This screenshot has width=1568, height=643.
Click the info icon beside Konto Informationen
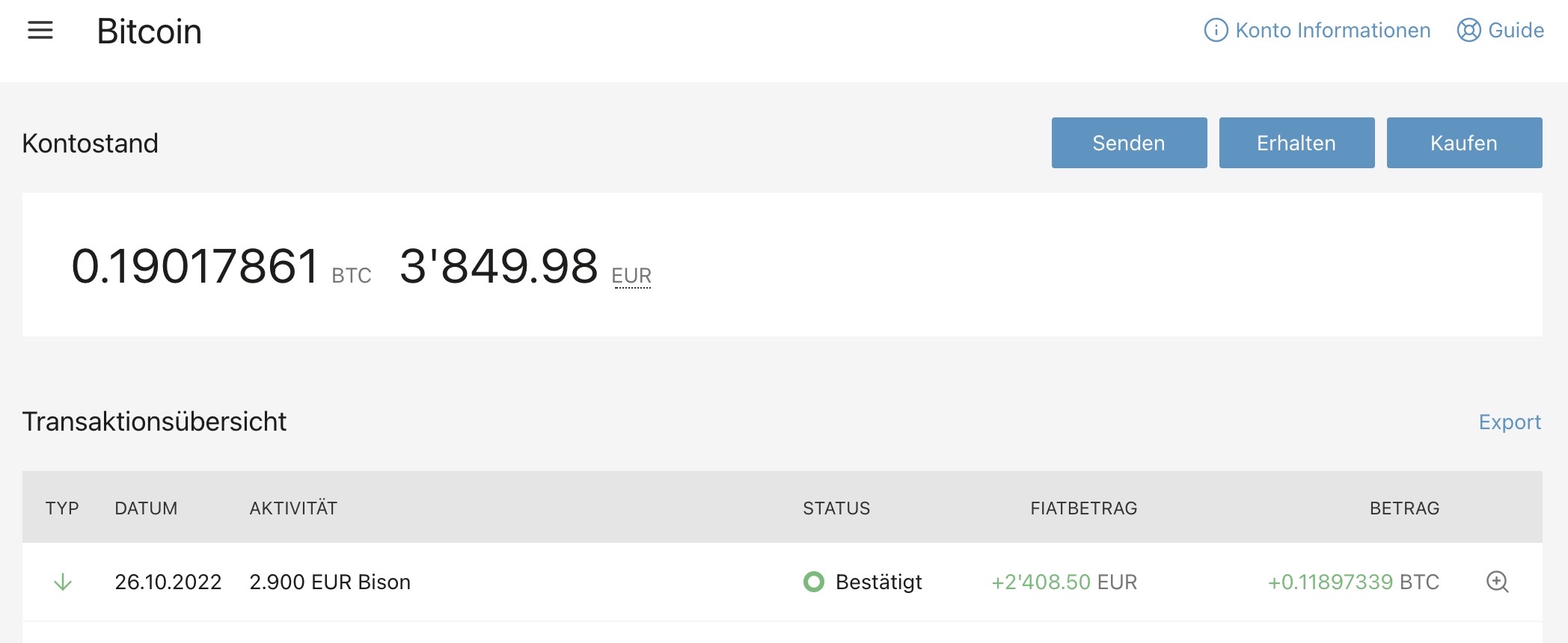1216,31
